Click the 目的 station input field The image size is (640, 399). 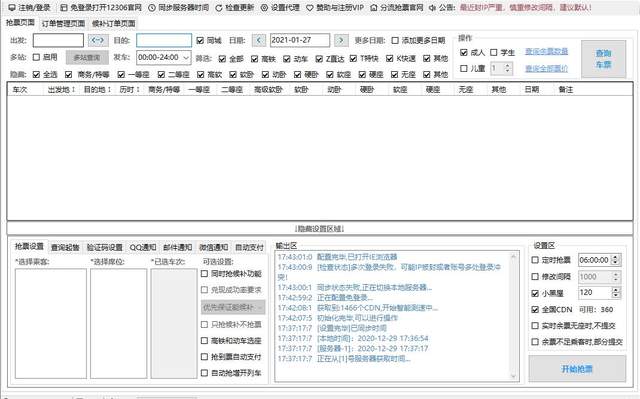tap(164, 40)
